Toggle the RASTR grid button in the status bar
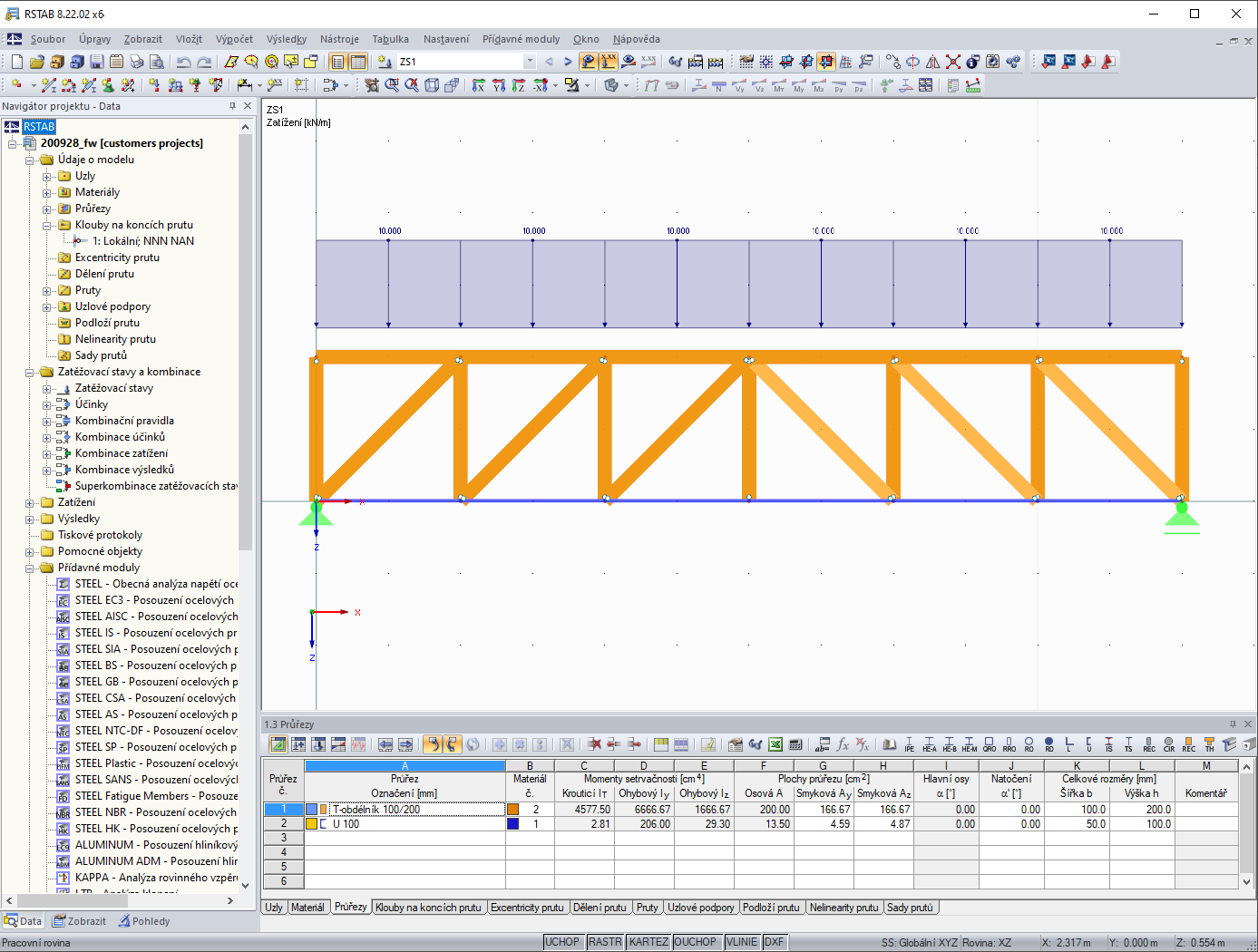Viewport: 1258px width, 952px height. click(x=605, y=942)
